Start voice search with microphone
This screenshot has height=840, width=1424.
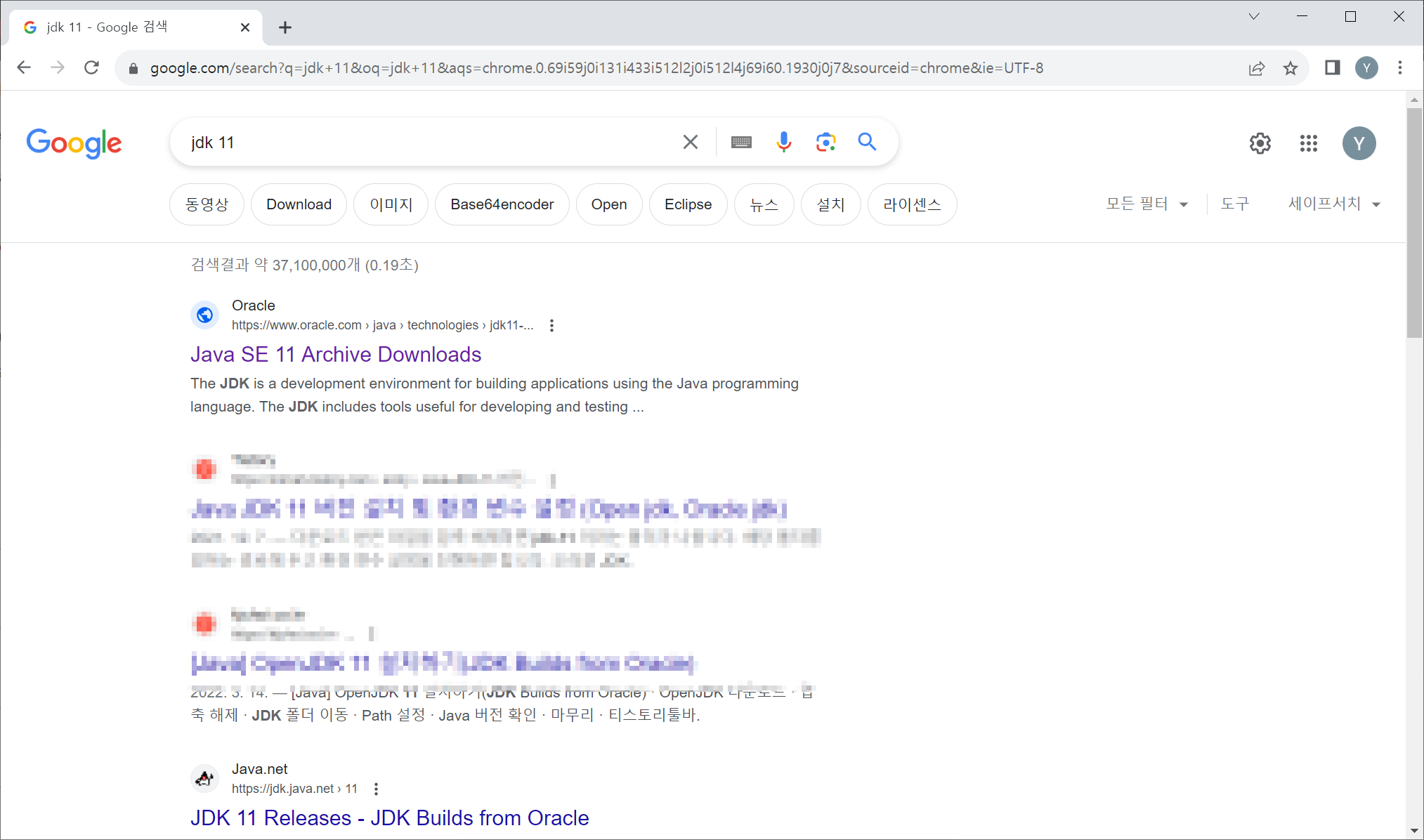[783, 143]
